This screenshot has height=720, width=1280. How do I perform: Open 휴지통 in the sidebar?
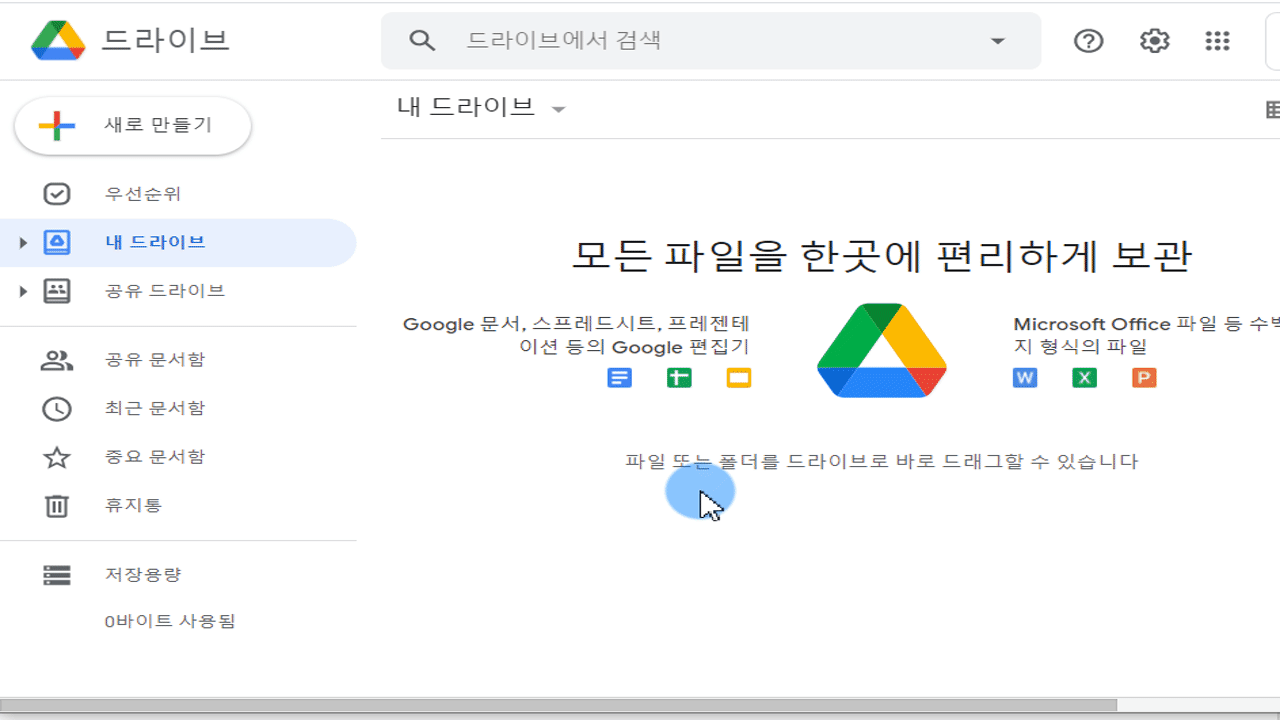tap(133, 505)
